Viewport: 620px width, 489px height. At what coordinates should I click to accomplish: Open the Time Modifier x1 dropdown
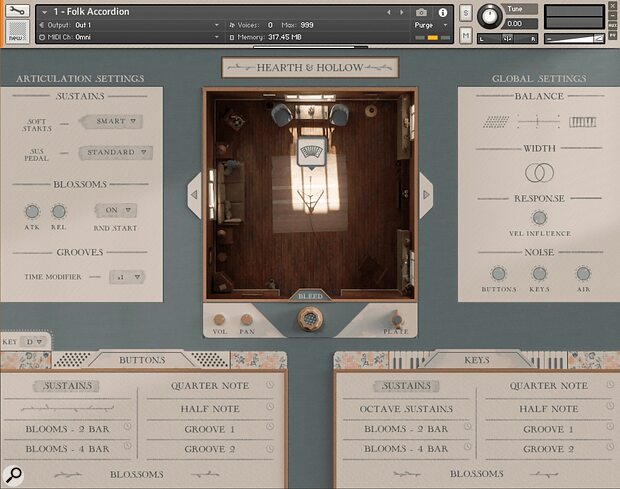(127, 277)
